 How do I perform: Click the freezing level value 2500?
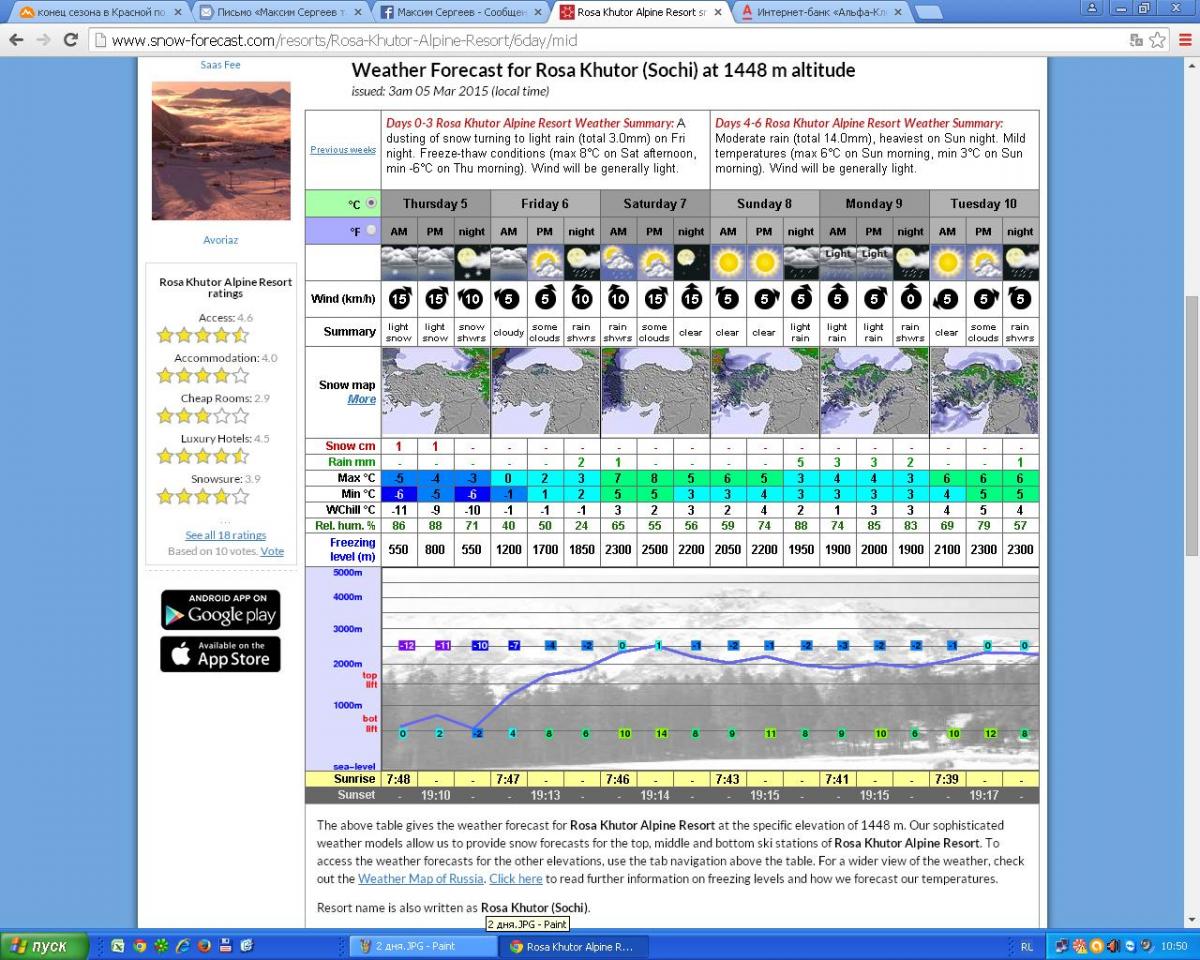click(654, 549)
